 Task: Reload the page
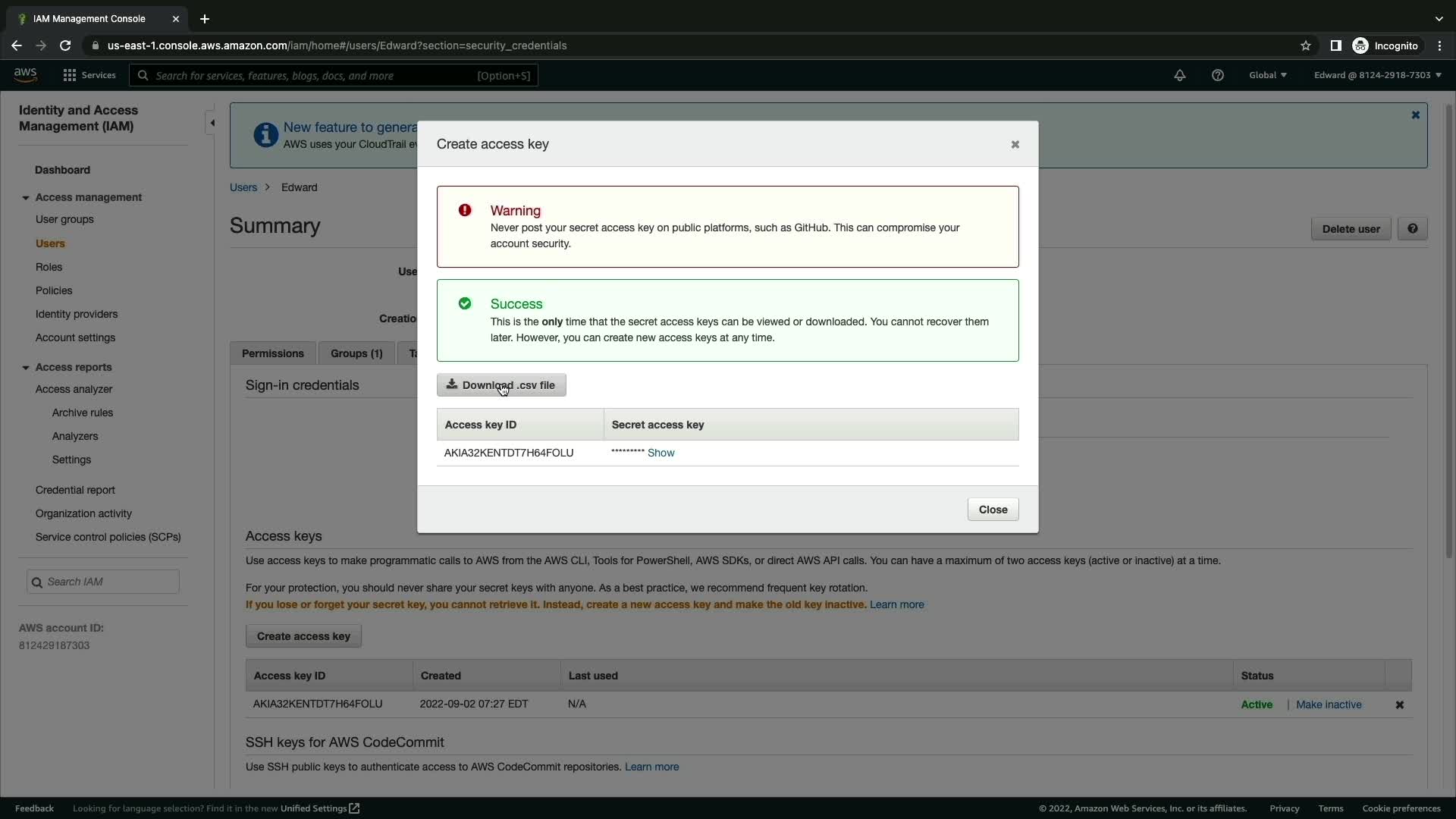coord(65,45)
